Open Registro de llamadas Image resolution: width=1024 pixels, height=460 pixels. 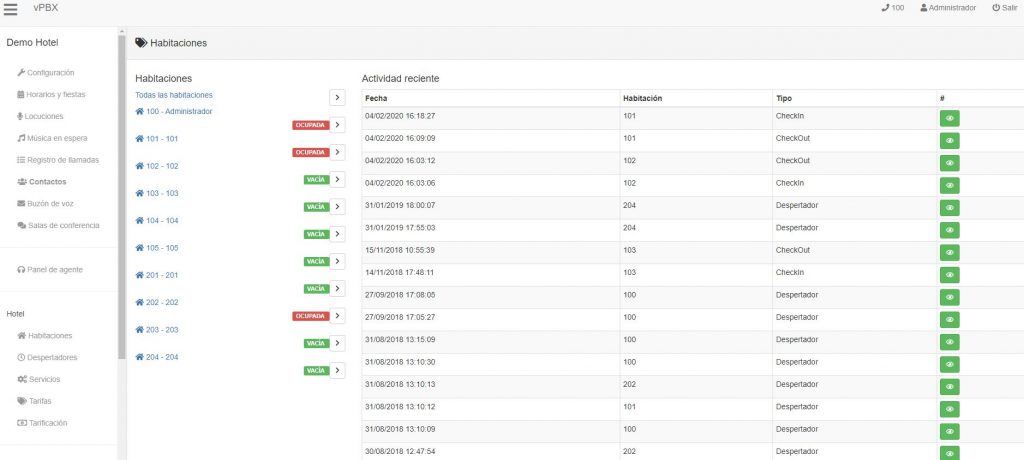tap(60, 160)
